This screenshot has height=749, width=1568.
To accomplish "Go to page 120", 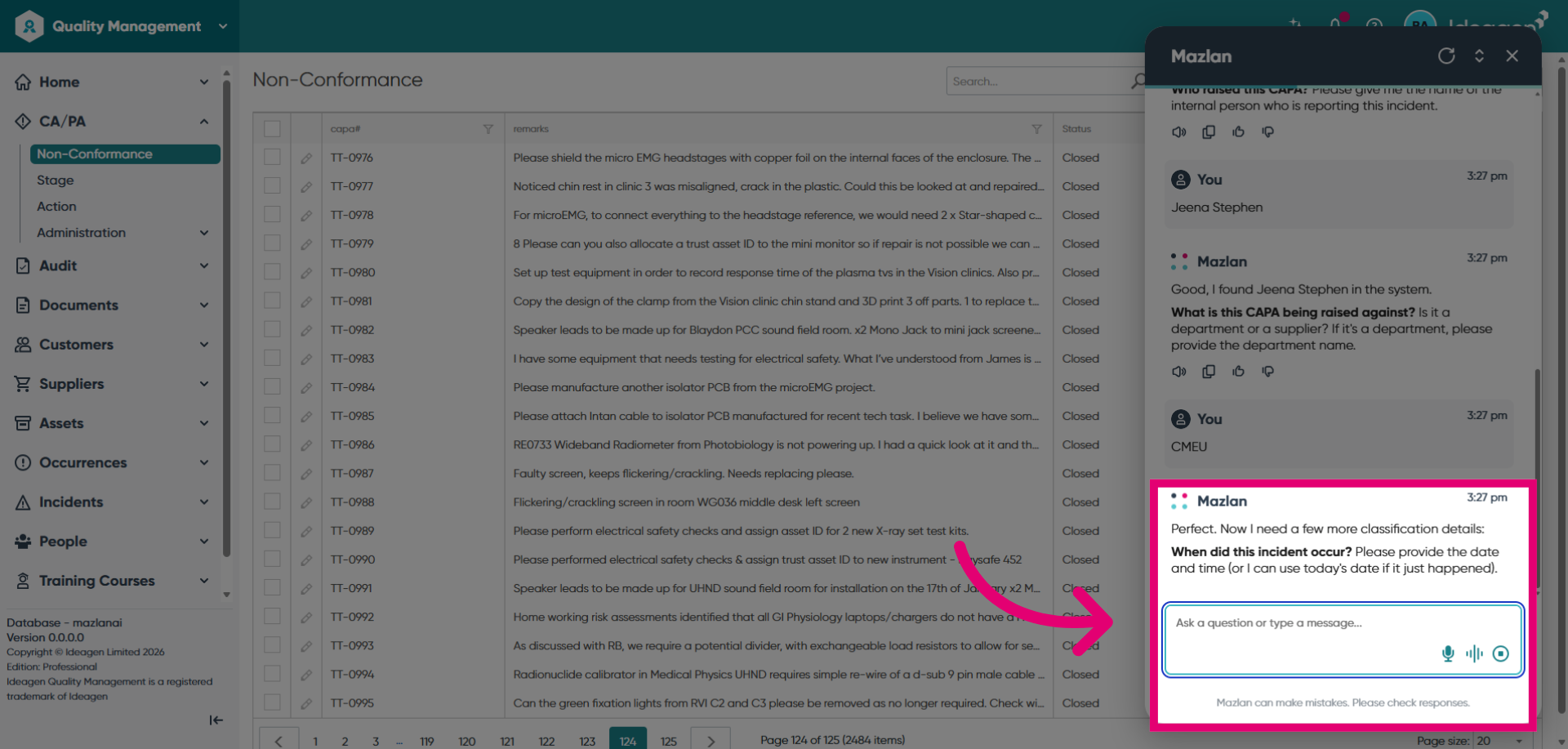I will coord(467,741).
